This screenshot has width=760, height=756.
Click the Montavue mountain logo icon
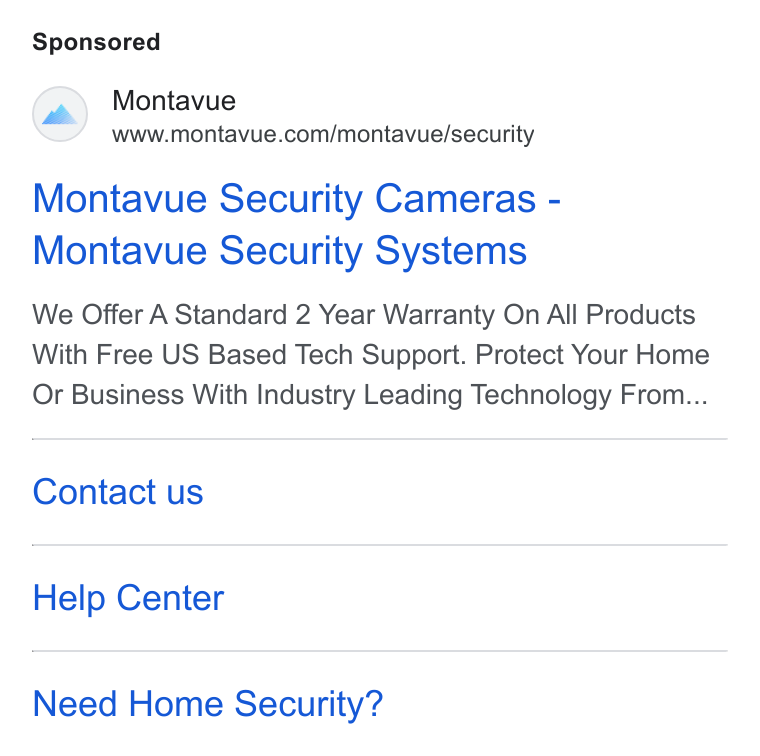[x=60, y=115]
